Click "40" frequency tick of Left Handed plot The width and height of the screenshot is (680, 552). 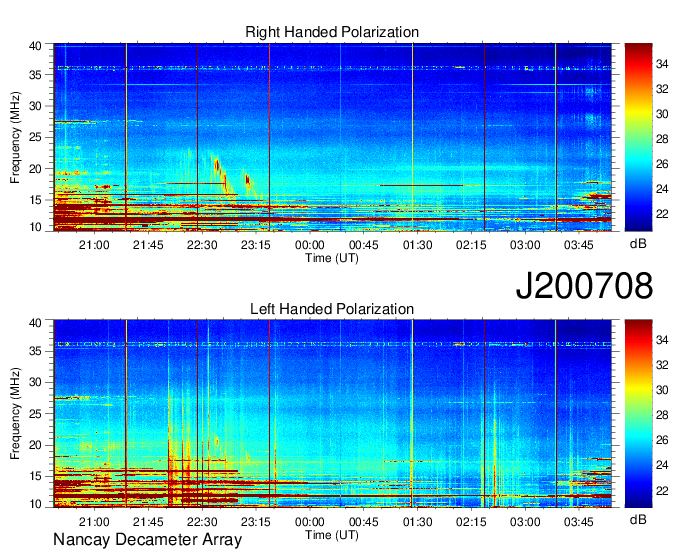(35, 322)
